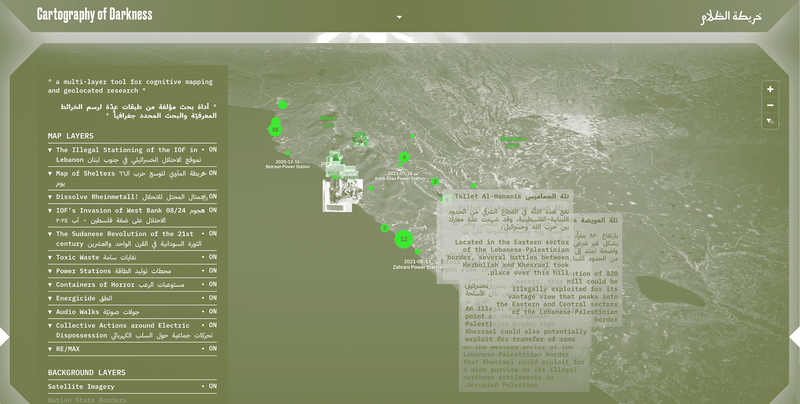Viewport: 800px width, 404px height.
Task: Open the white photo thumbnail on the coast
Action: tap(342, 195)
